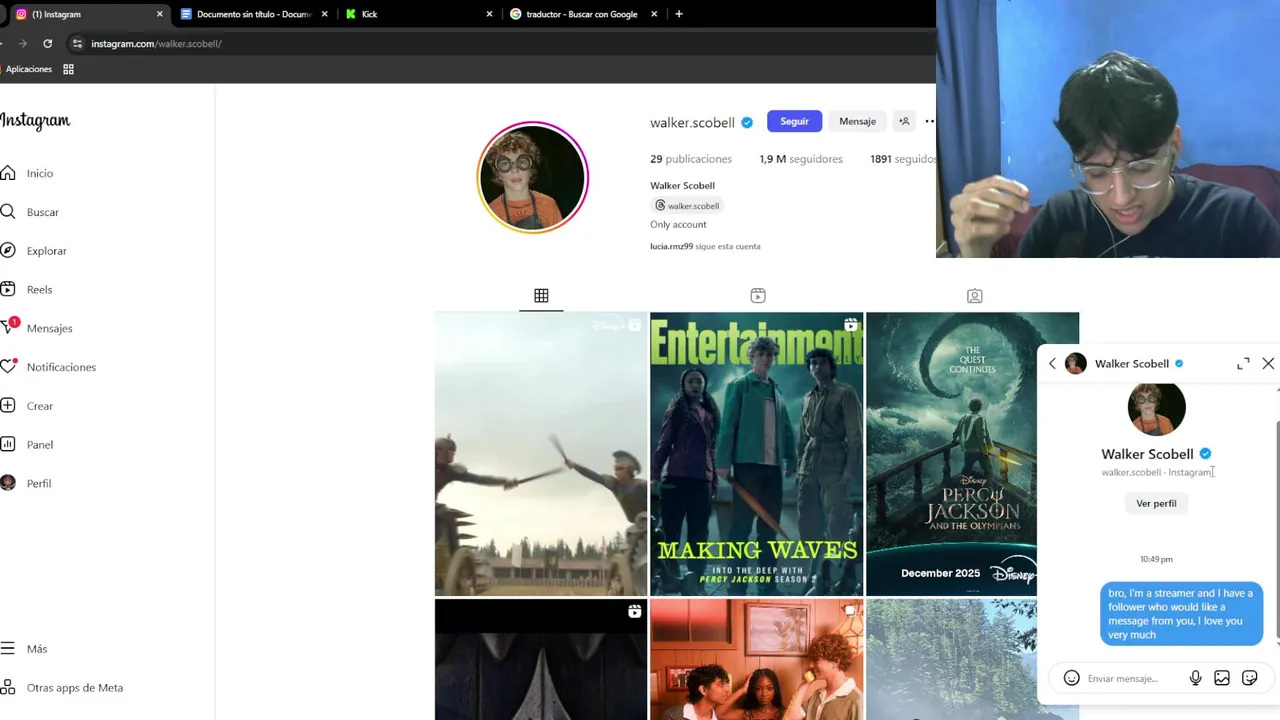Open Perfil avatar in sidebar
The width and height of the screenshot is (1280, 720).
coord(8,483)
